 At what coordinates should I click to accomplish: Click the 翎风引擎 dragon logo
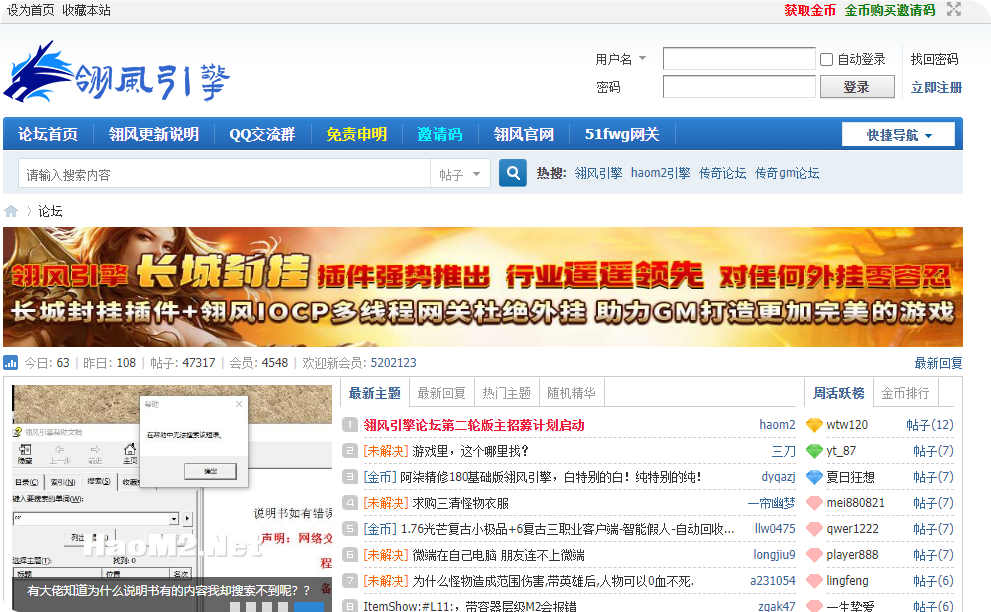117,73
